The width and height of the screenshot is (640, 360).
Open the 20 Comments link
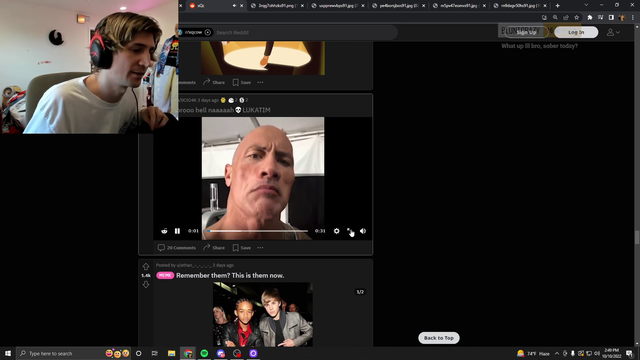(177, 248)
